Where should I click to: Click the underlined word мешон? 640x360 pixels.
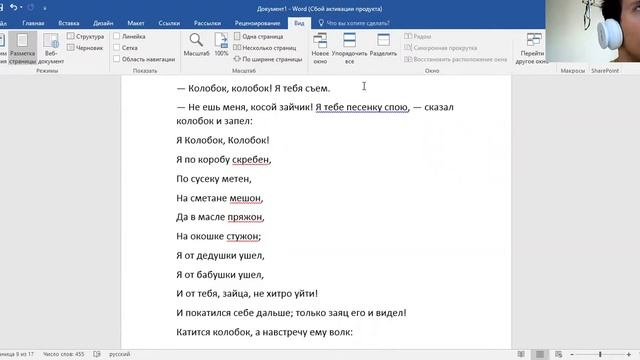245,198
